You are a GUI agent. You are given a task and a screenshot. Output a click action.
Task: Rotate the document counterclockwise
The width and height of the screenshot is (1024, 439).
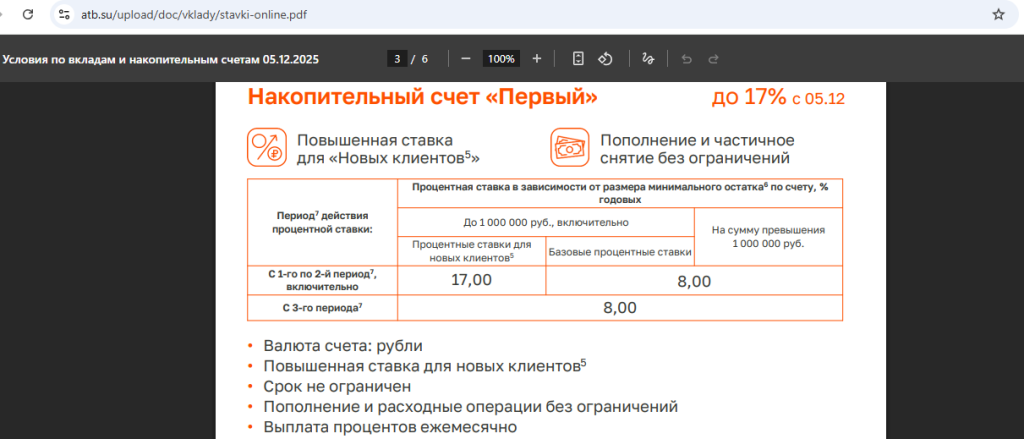(605, 59)
